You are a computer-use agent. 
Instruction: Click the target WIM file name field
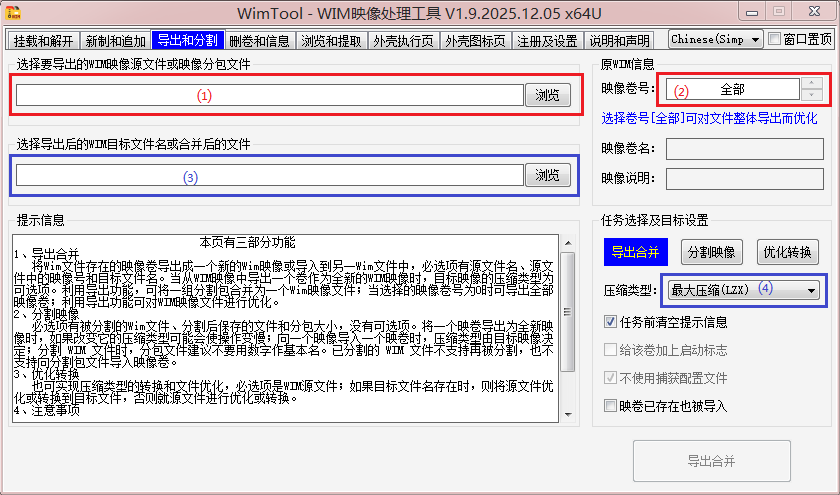click(270, 175)
